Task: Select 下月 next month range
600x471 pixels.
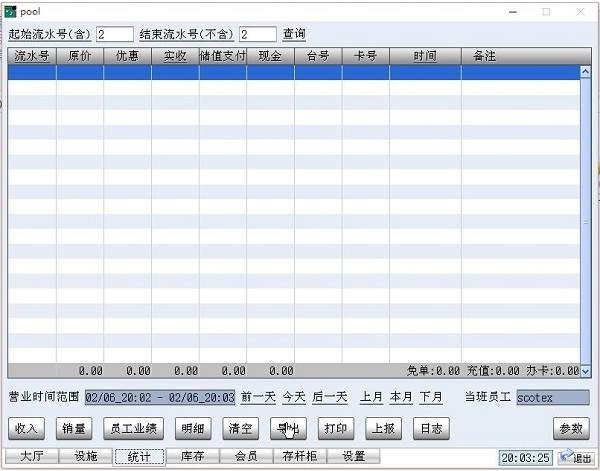Action: click(431, 397)
